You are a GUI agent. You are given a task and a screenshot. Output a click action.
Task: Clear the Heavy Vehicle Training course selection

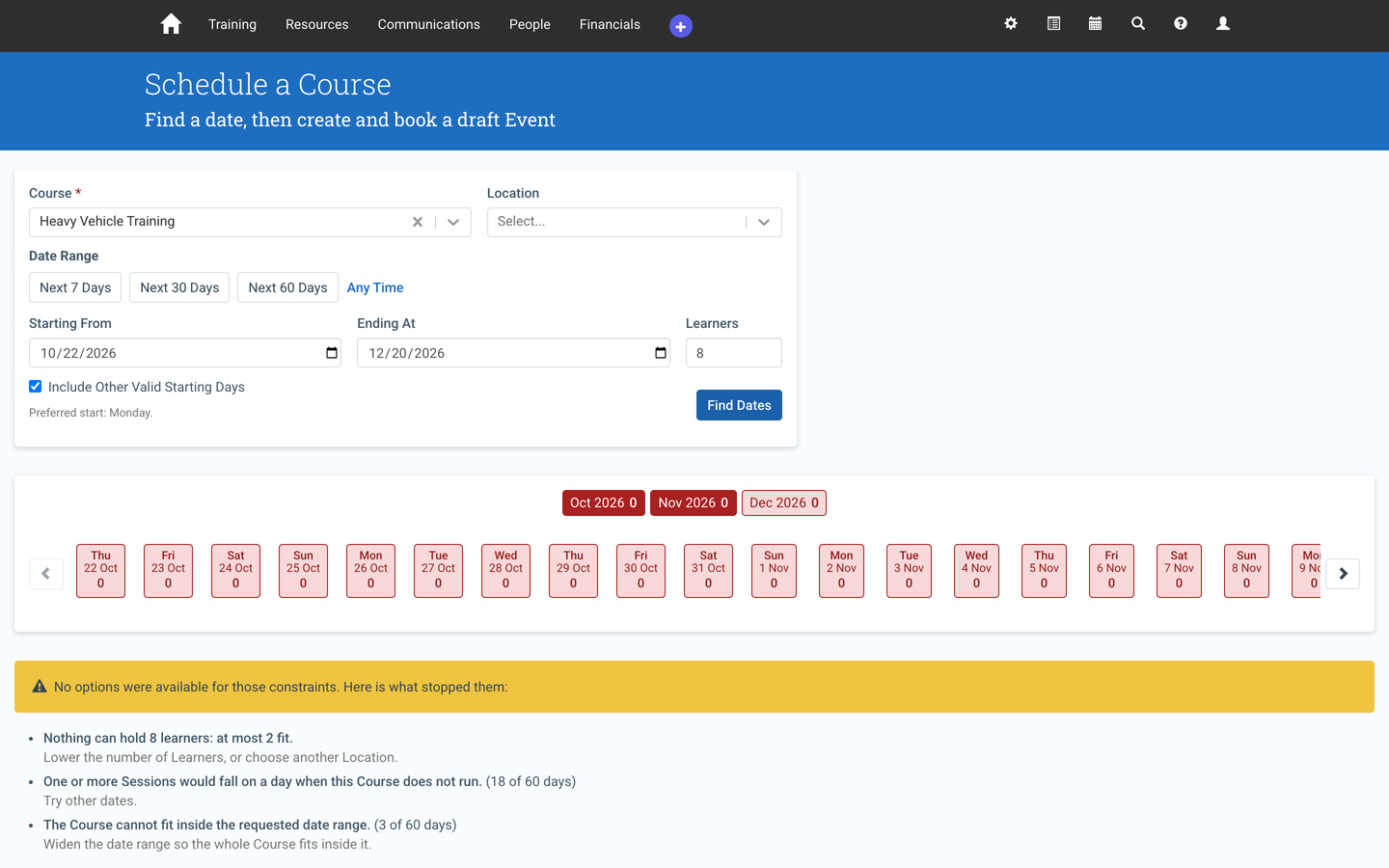click(x=418, y=222)
